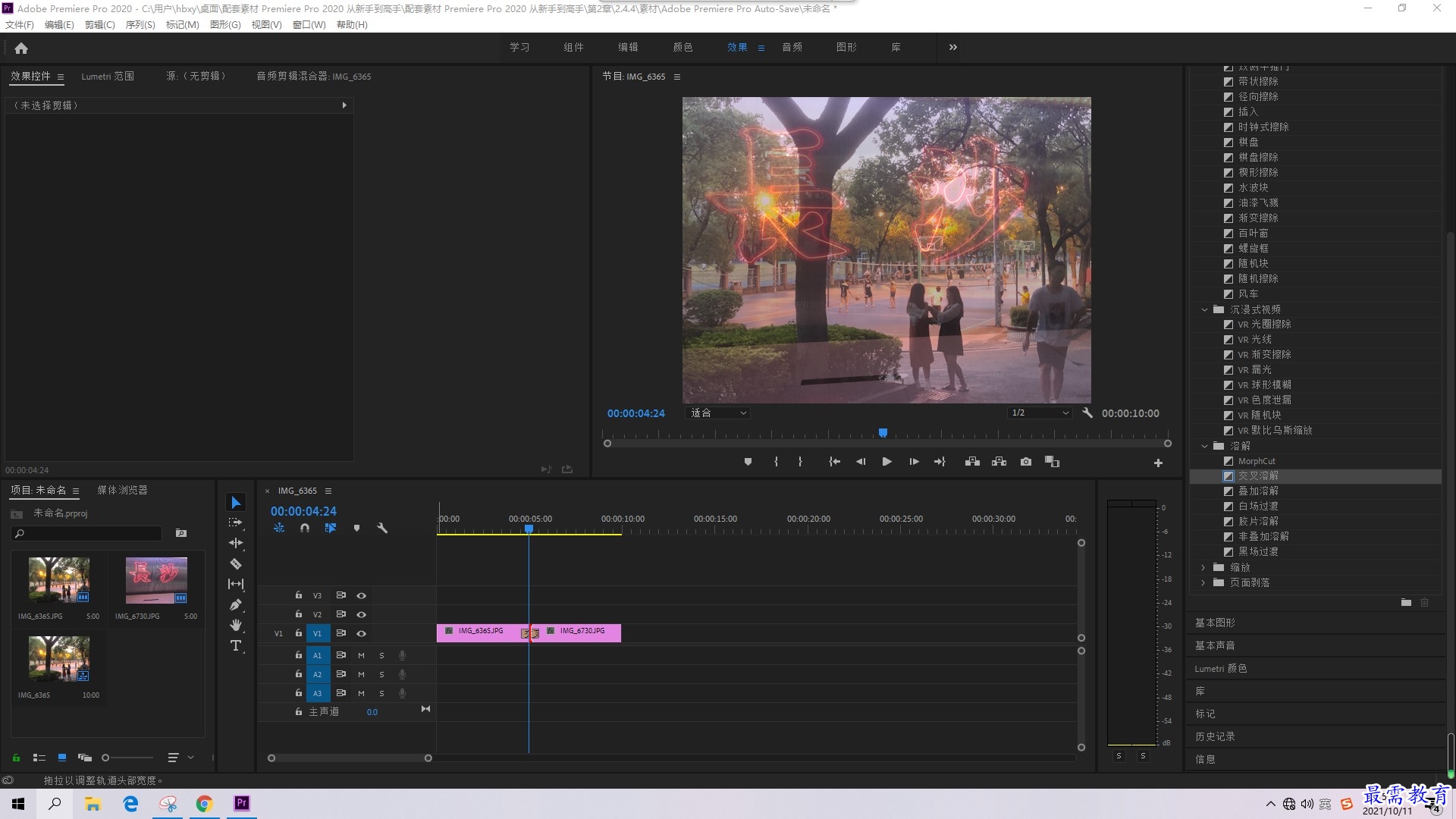The width and height of the screenshot is (1456, 819).
Task: Open timeline display settings wrench
Action: [382, 528]
